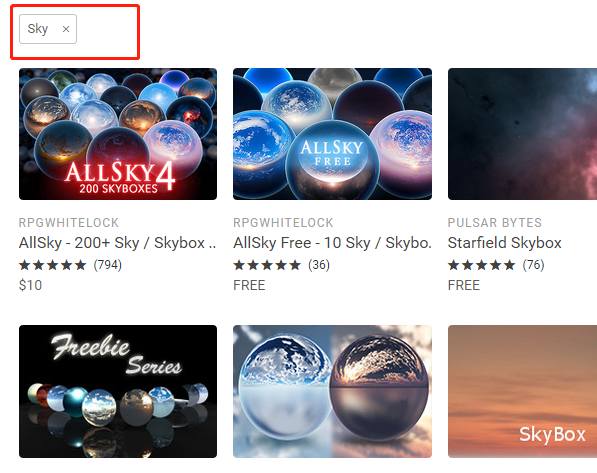Viewport: 597px width, 473px height.
Task: Open the orange SkyBox thumbnail
Action: click(x=522, y=391)
